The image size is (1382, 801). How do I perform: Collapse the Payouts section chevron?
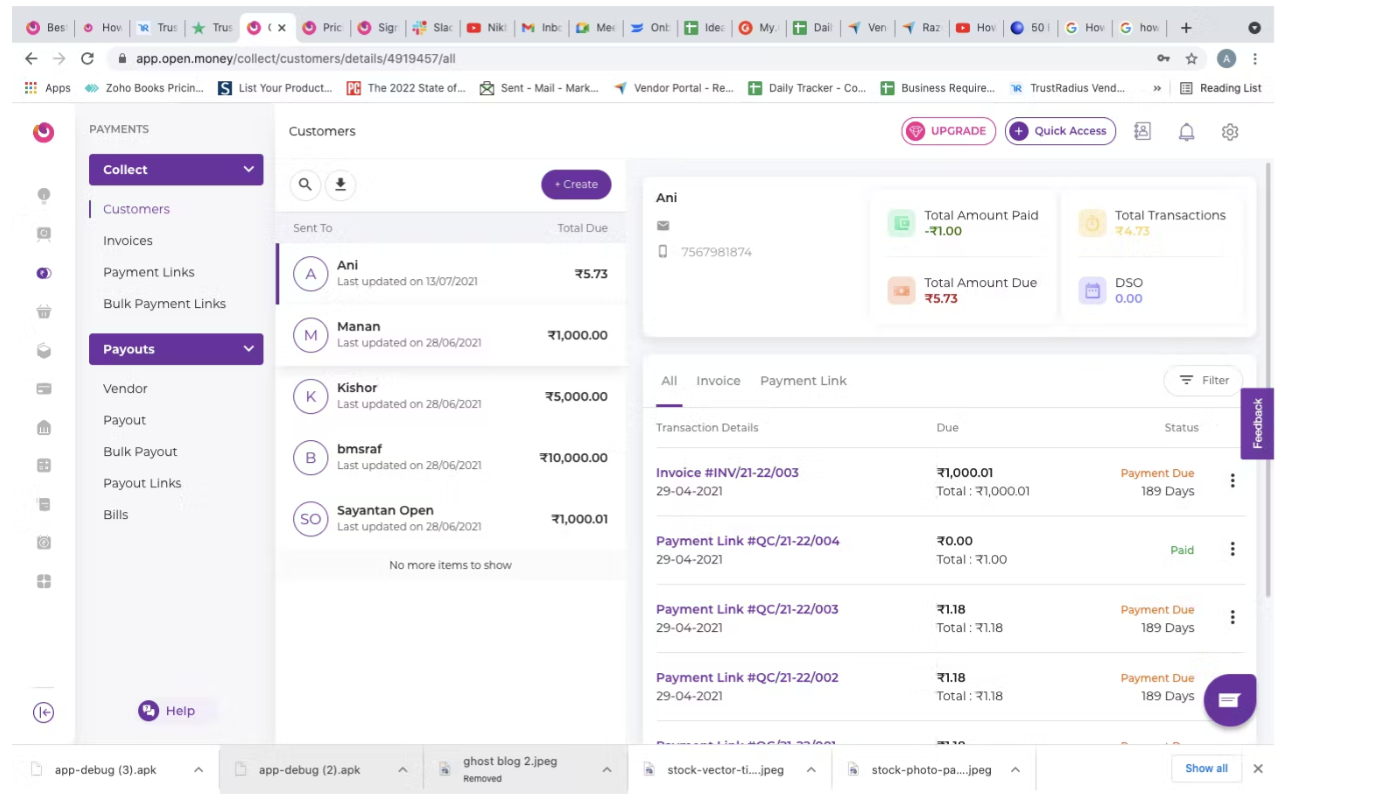[247, 349]
